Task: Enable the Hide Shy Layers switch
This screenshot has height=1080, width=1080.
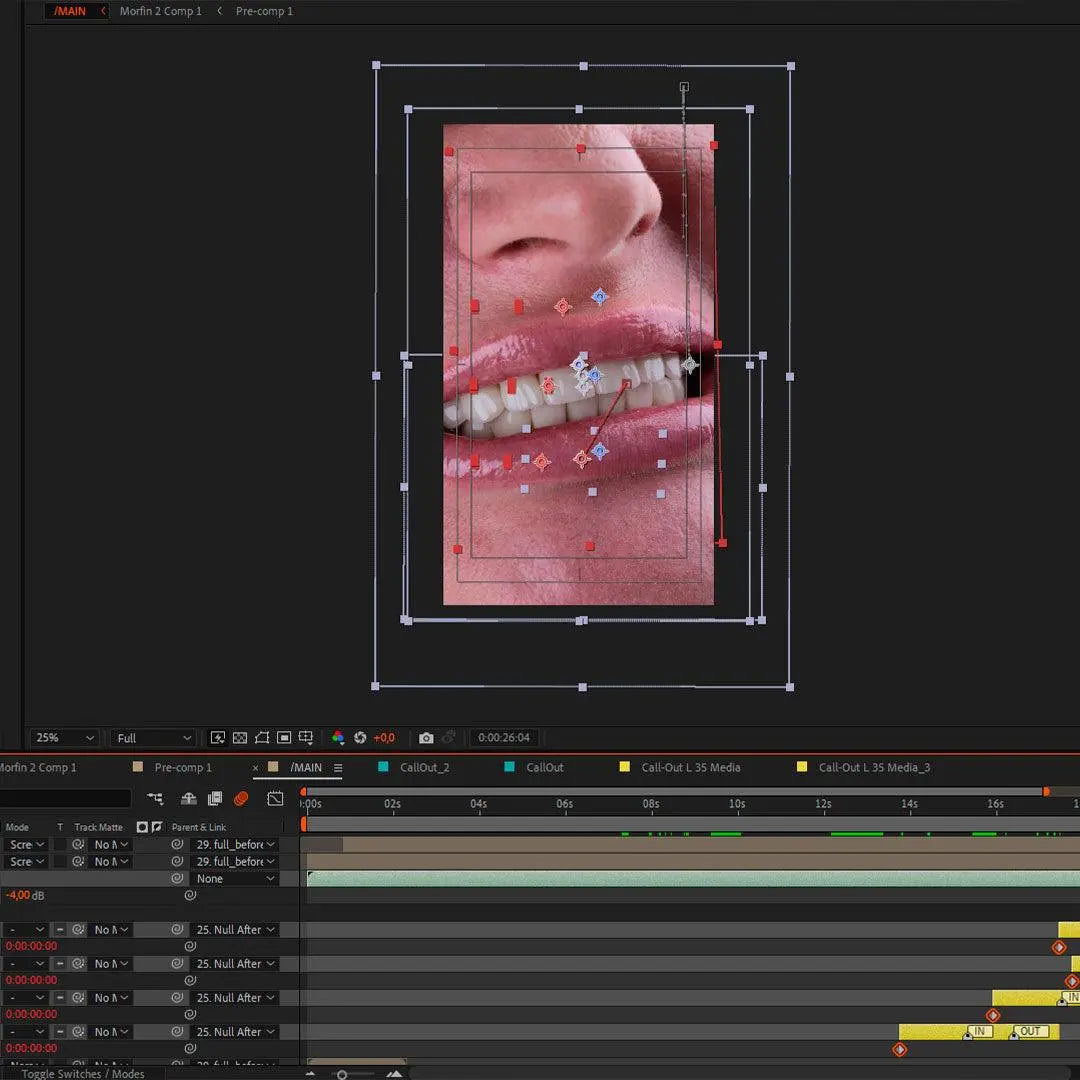Action: point(186,798)
